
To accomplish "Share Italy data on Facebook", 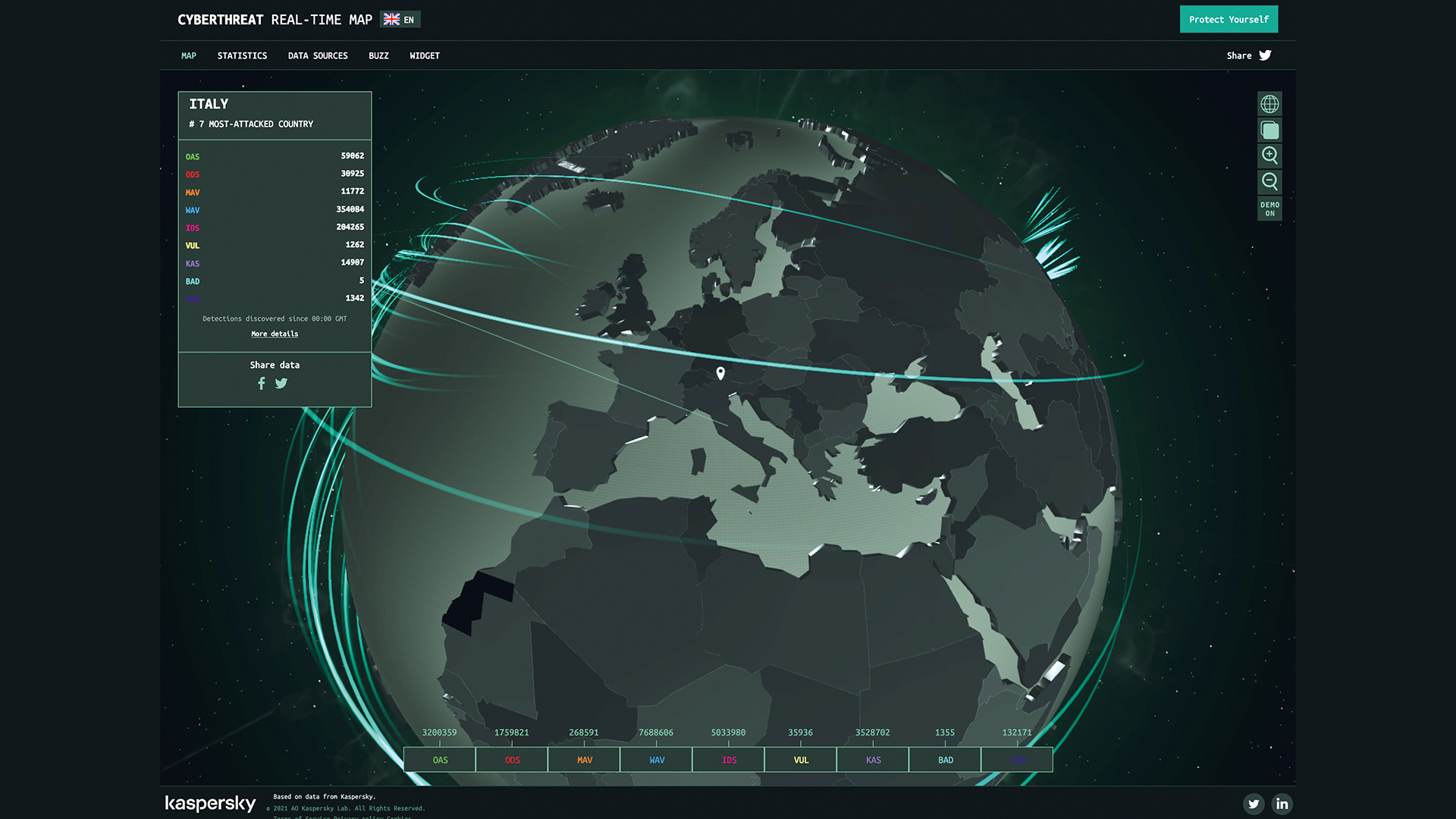I will click(262, 384).
